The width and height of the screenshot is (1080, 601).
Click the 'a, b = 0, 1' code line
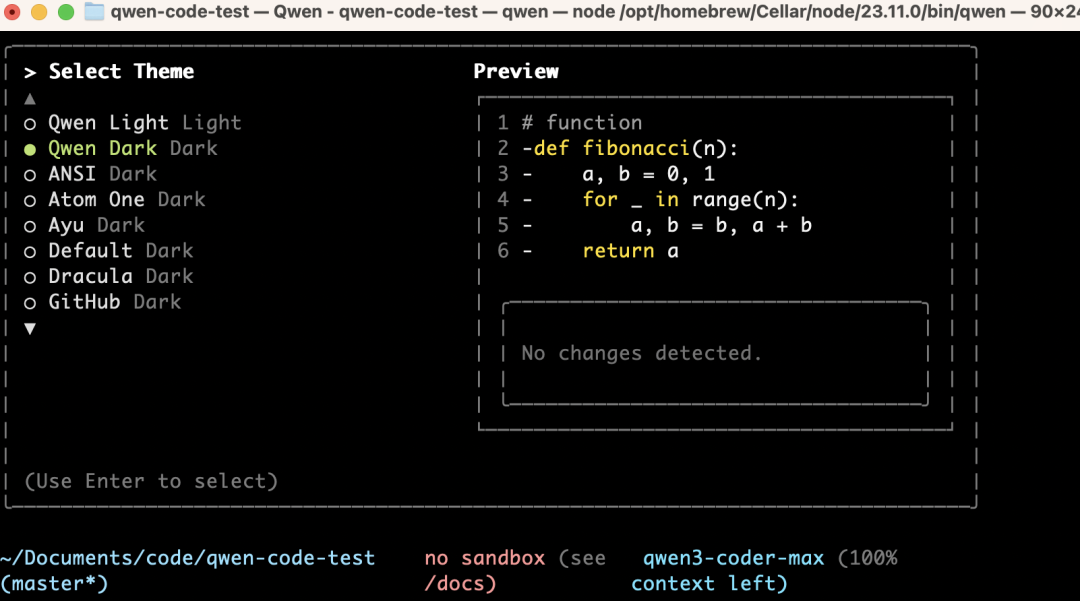tap(649, 174)
